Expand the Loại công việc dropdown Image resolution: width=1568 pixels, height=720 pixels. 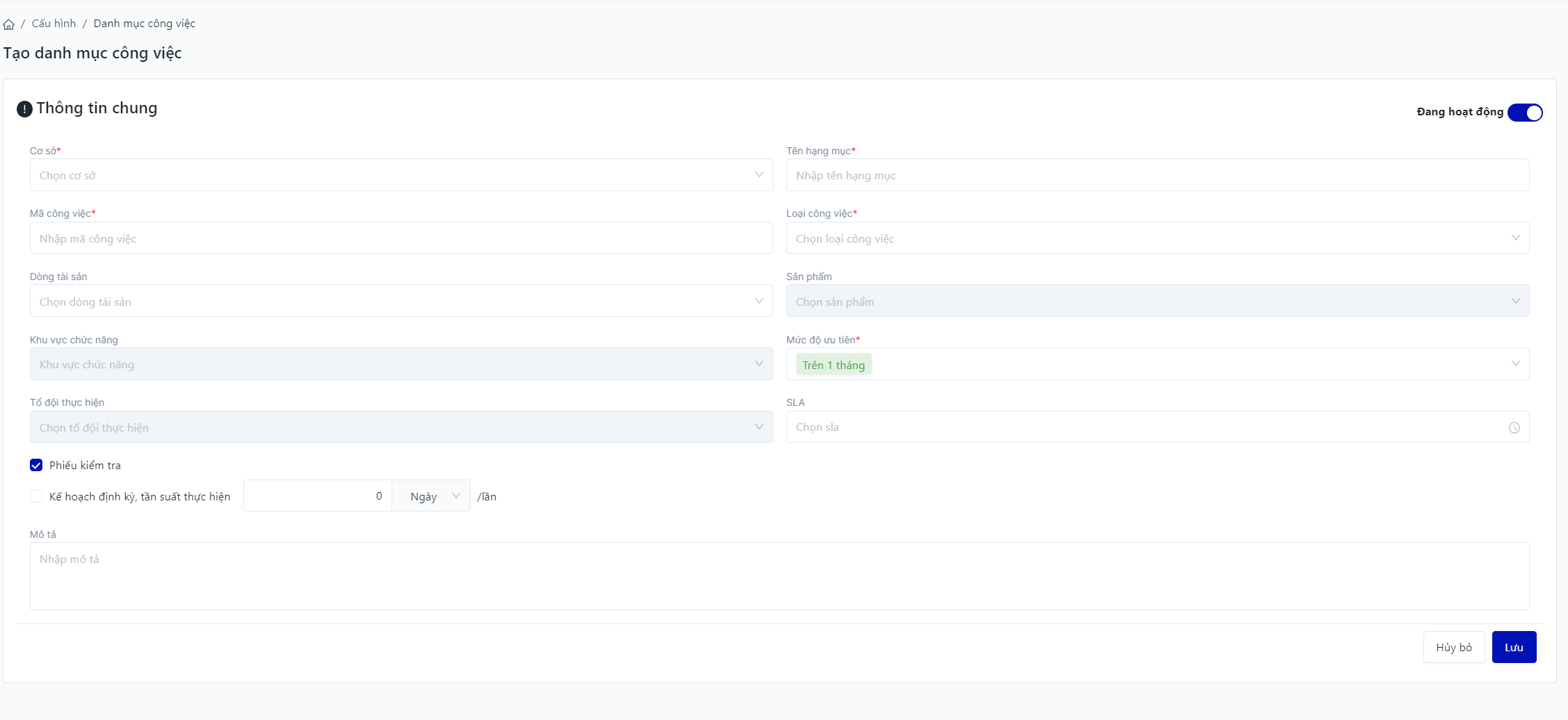1157,238
